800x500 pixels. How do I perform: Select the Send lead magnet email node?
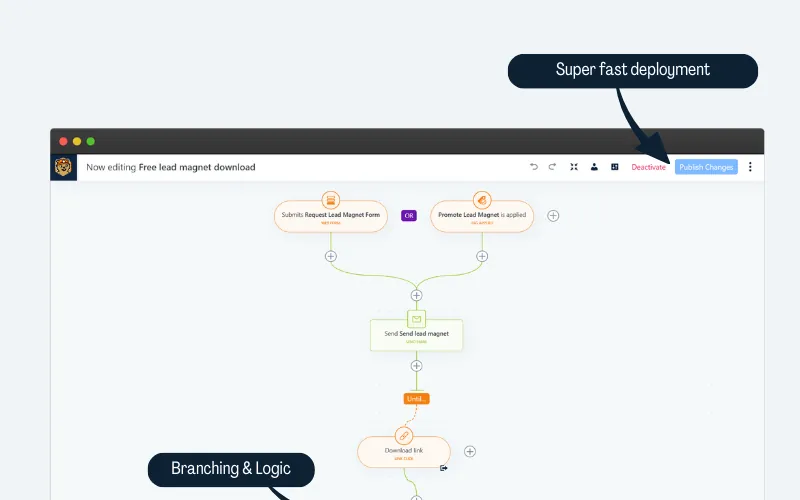click(x=416, y=335)
